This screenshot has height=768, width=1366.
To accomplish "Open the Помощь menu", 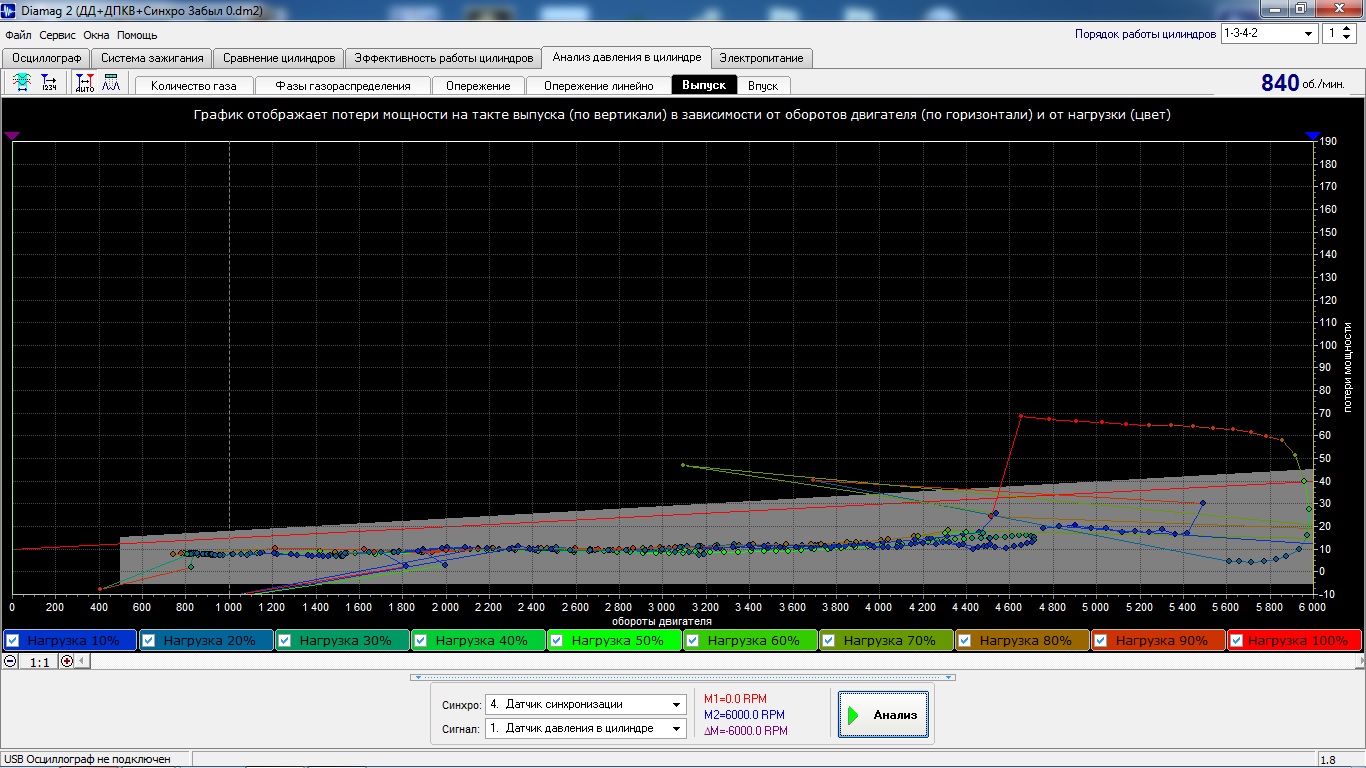I will pos(137,35).
